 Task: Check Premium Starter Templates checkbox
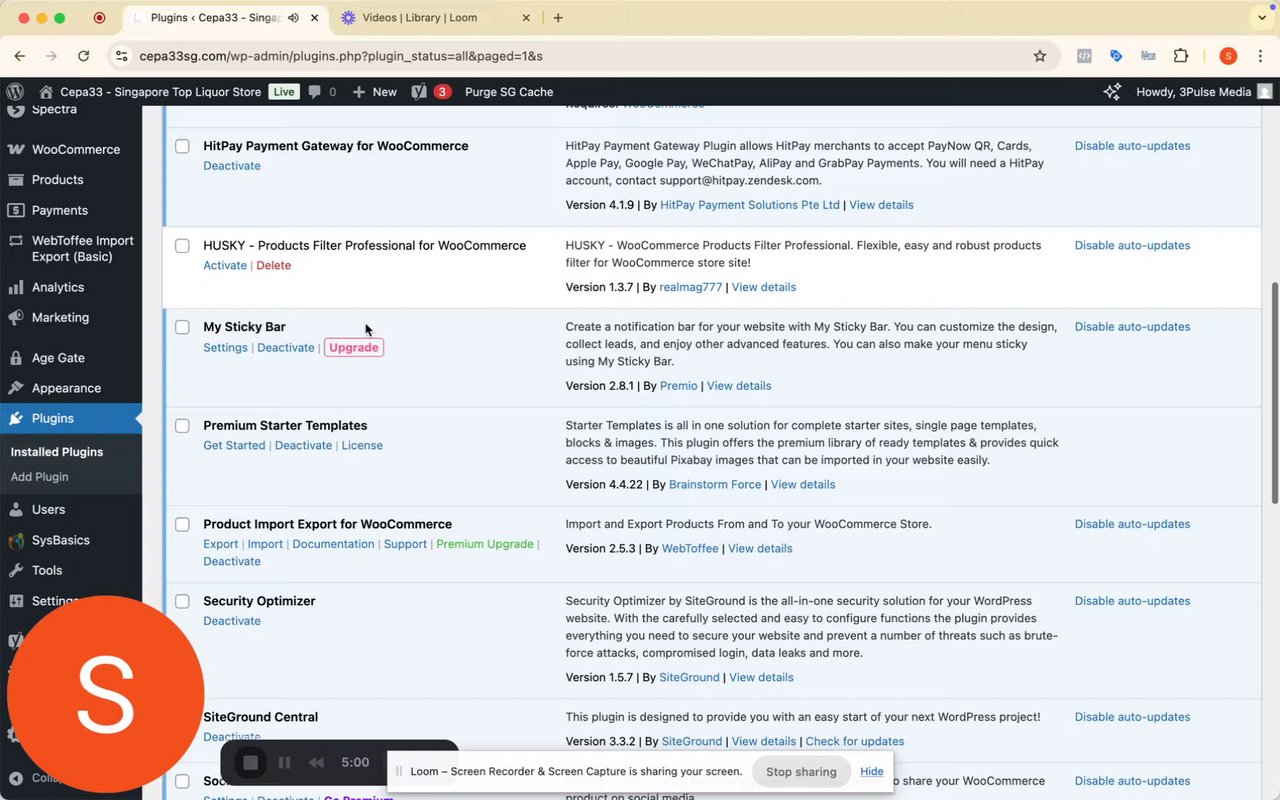coord(182,426)
